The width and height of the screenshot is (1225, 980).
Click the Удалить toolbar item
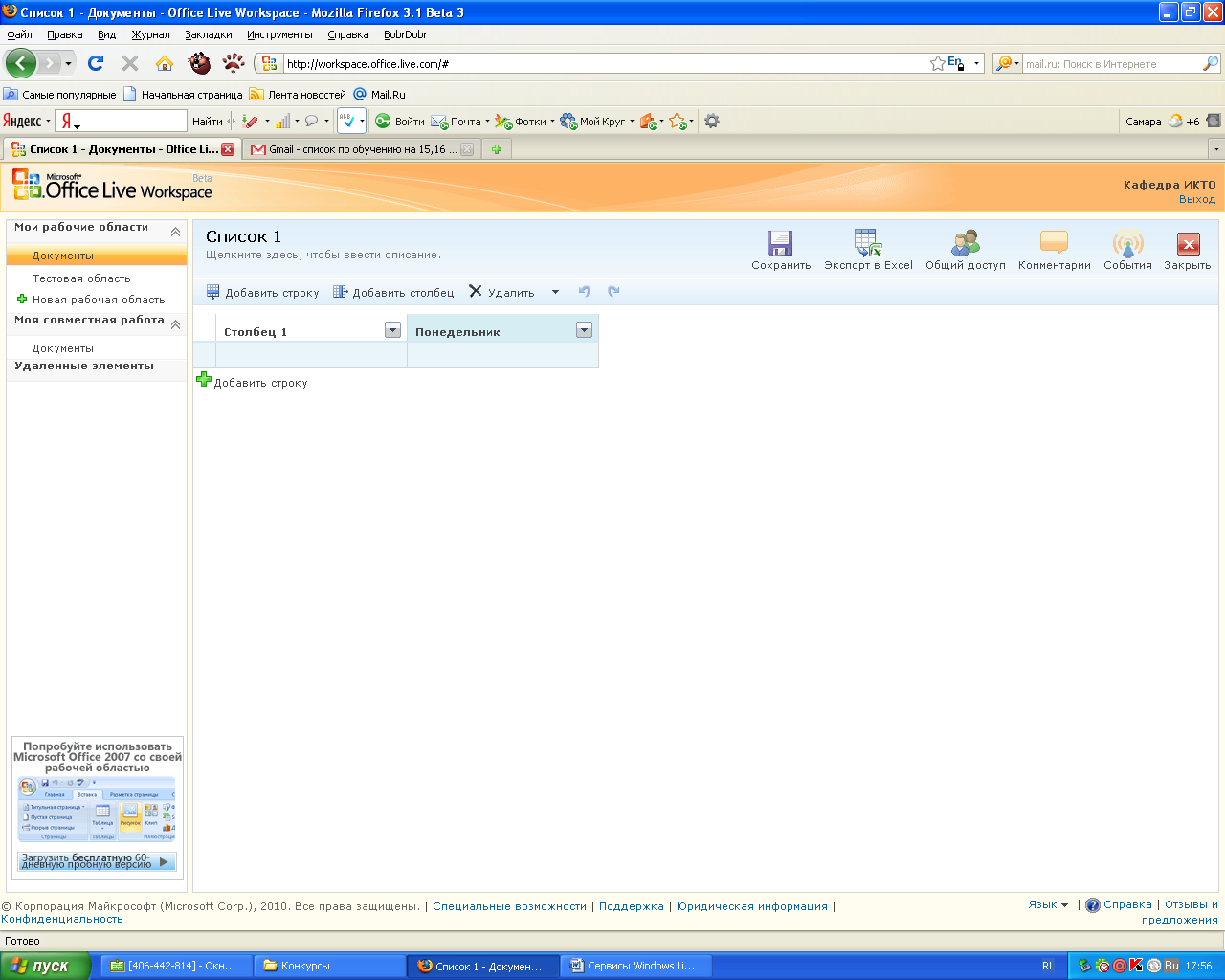(x=501, y=293)
